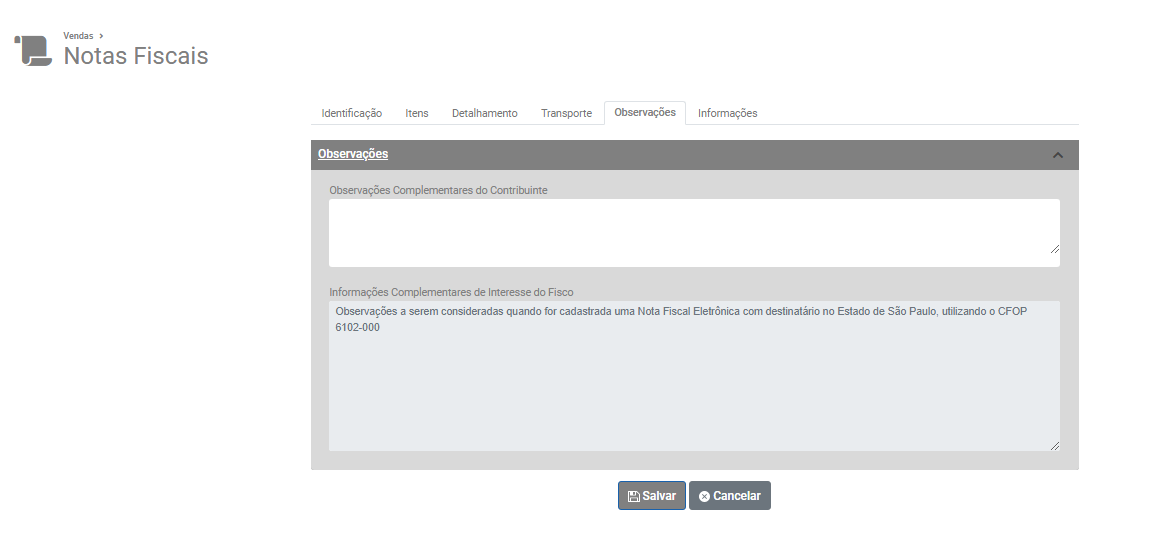This screenshot has height=542, width=1176.
Task: Click the Notas Fiscais page title
Action: [x=136, y=55]
